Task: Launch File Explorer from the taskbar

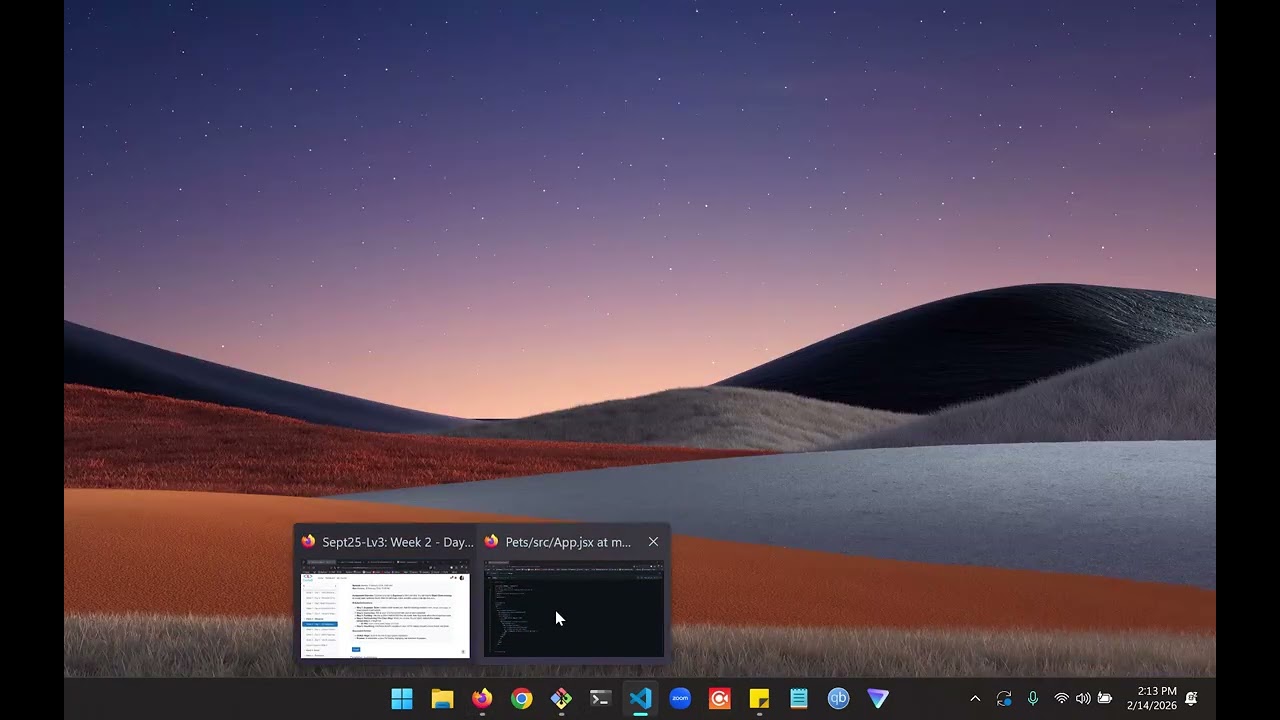Action: click(x=442, y=699)
